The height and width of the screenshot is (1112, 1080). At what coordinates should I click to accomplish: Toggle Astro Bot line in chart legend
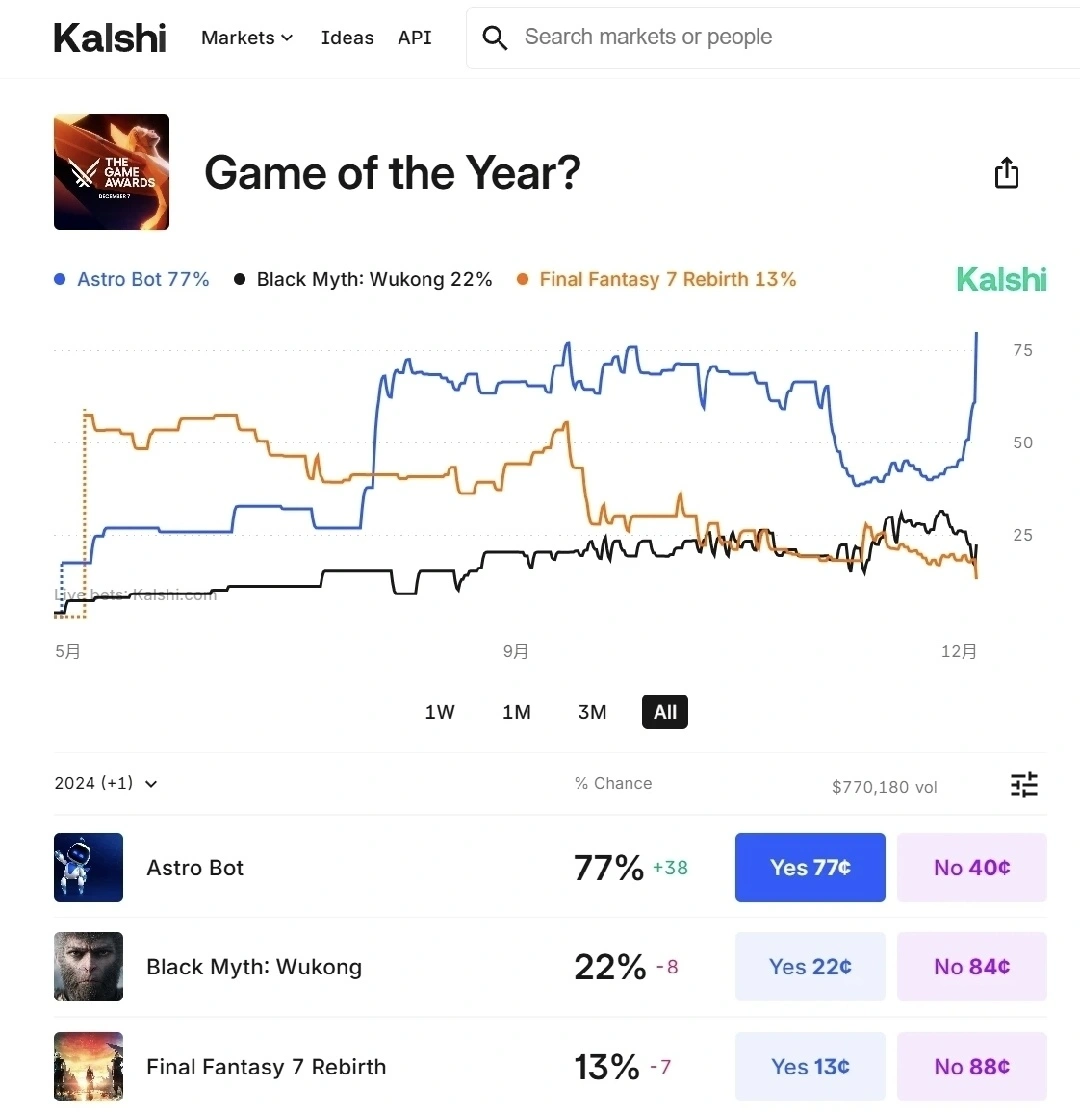tap(132, 280)
